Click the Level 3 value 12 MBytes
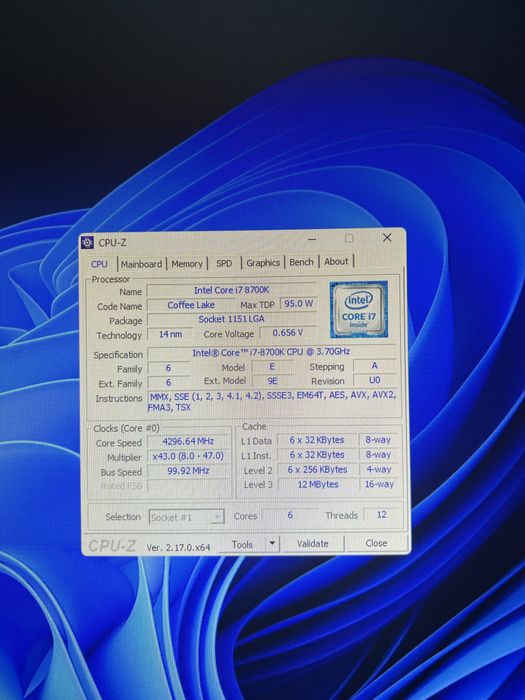Image resolution: width=525 pixels, height=700 pixels. [x=317, y=484]
